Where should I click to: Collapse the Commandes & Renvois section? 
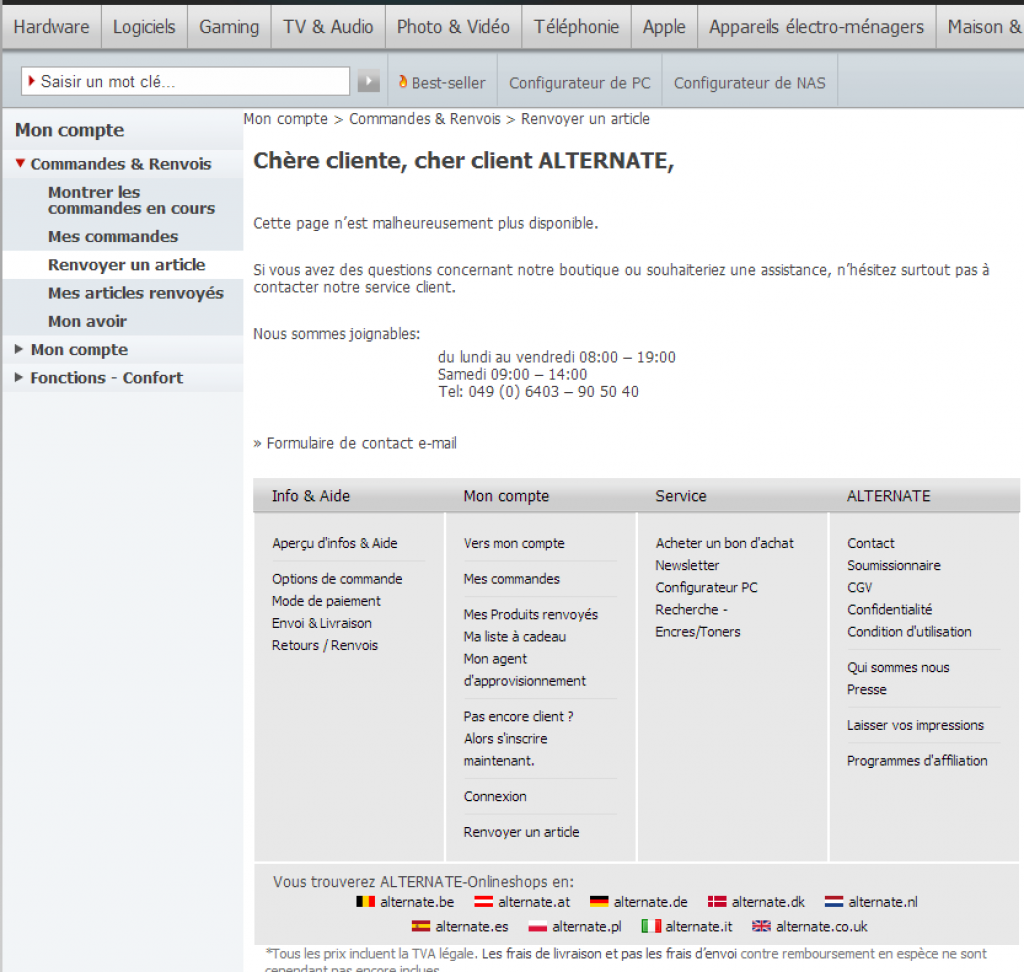click(20, 163)
